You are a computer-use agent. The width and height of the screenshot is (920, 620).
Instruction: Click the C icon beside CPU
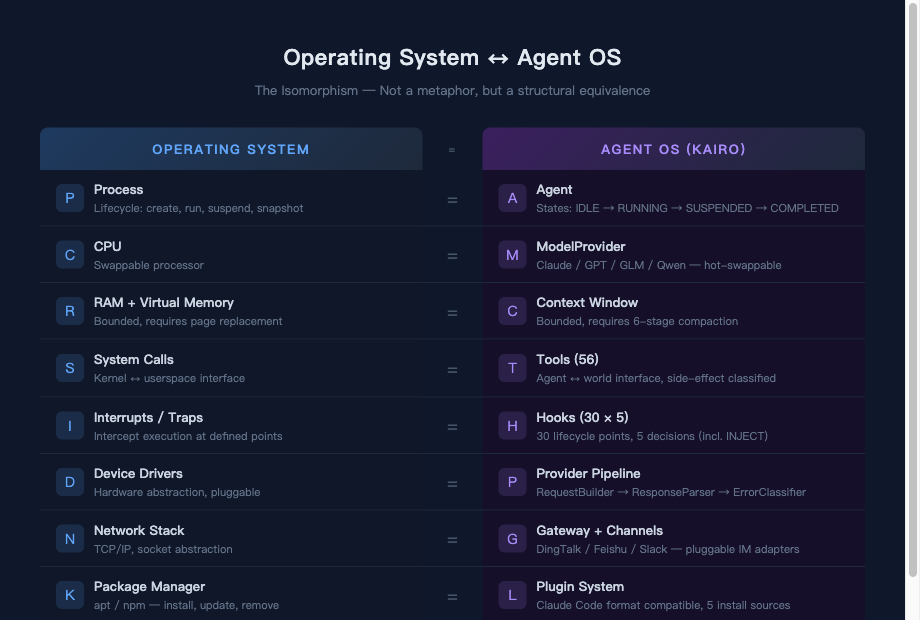(70, 255)
